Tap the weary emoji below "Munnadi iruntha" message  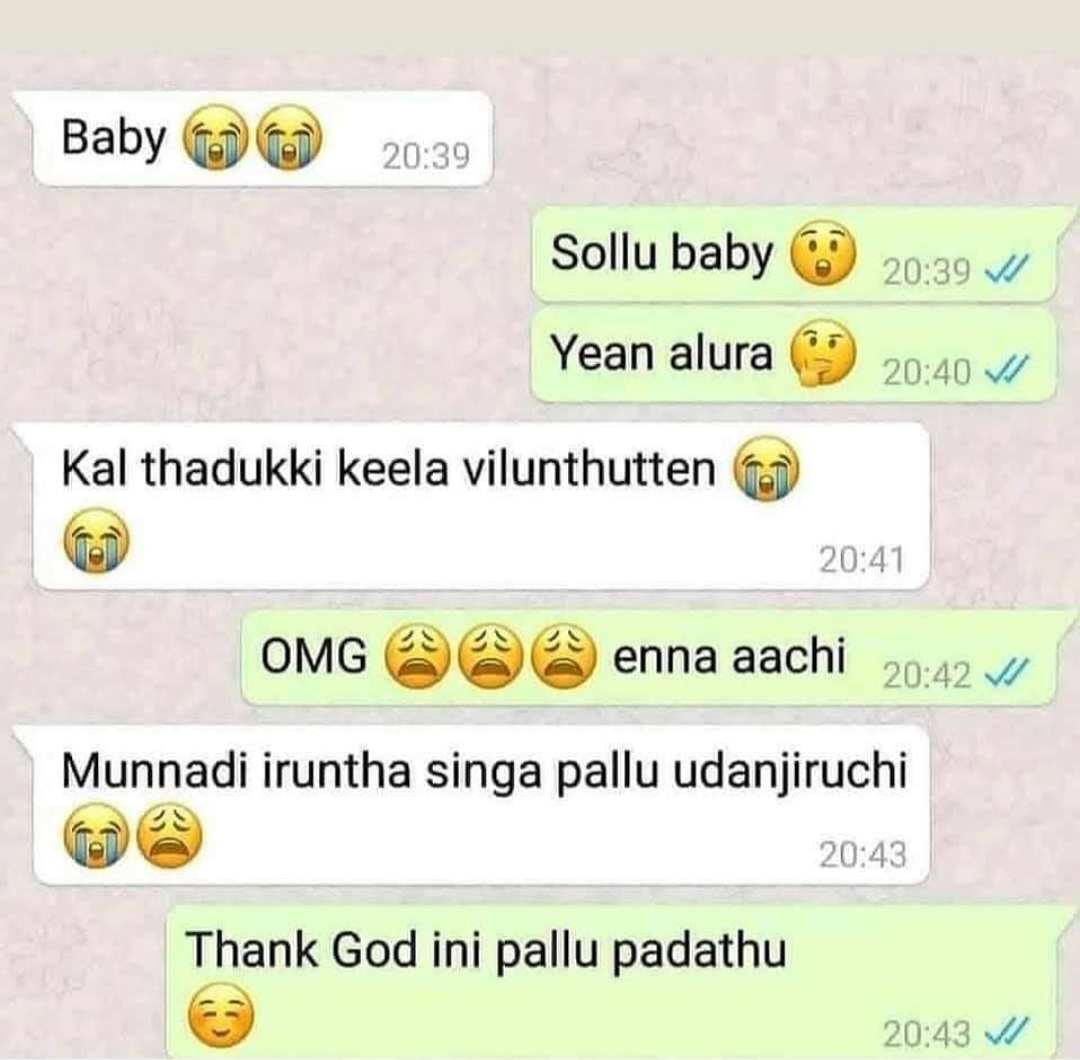click(170, 835)
